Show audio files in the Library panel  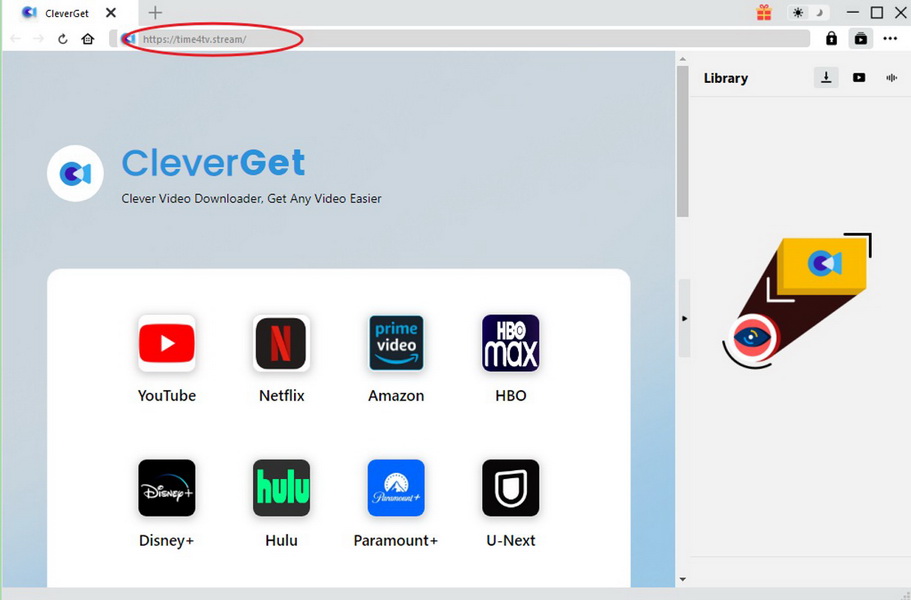pyautogui.click(x=891, y=77)
